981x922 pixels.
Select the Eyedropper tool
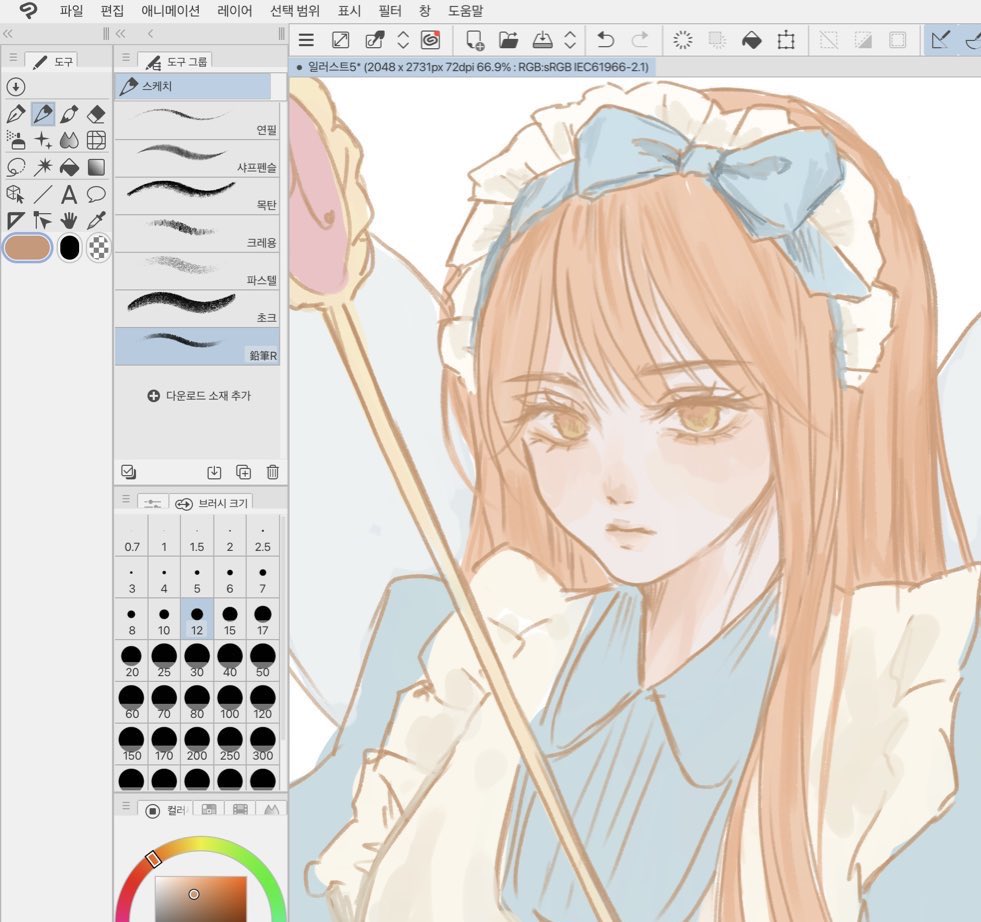tap(96, 220)
